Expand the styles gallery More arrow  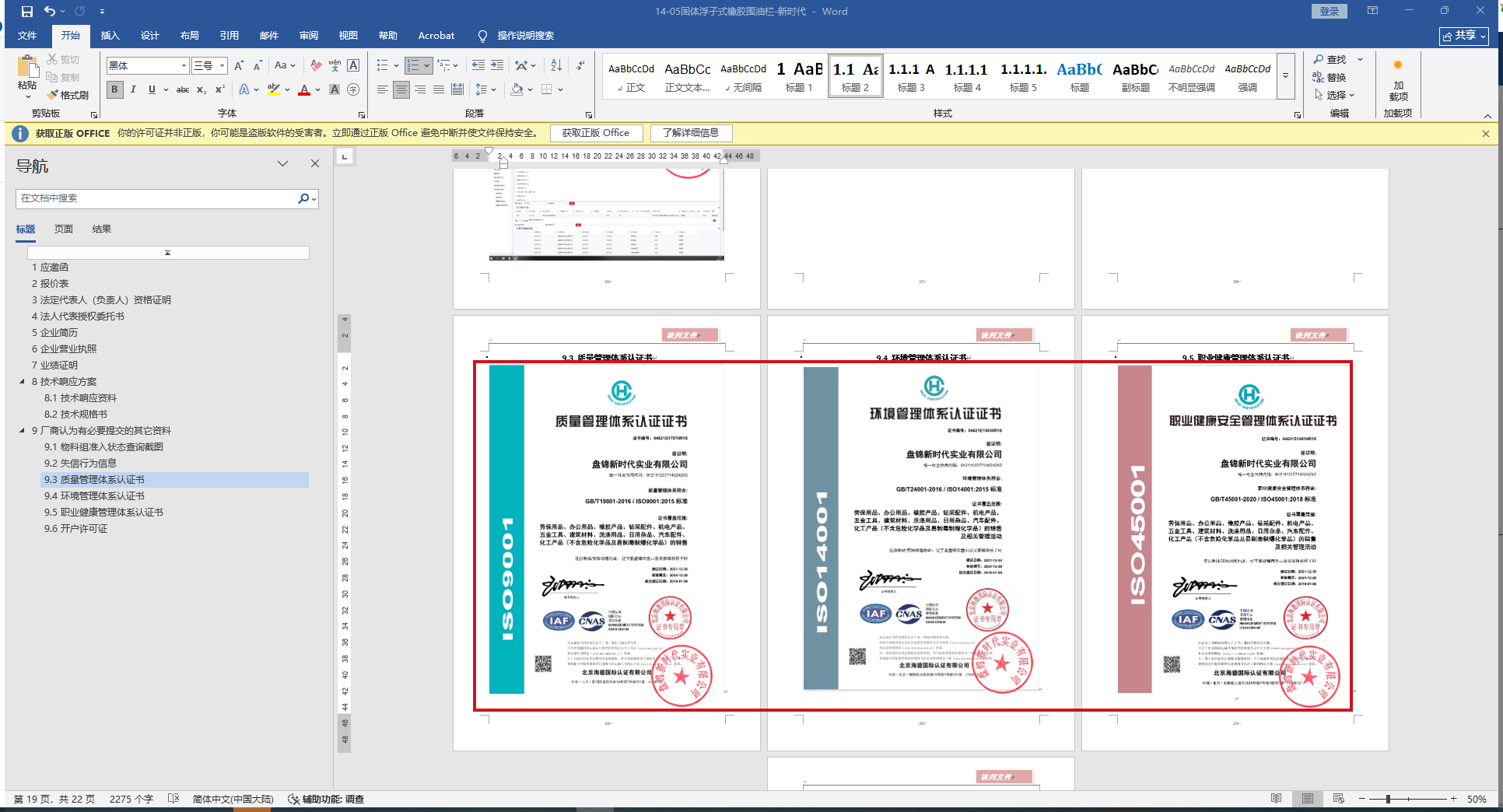click(x=1286, y=77)
